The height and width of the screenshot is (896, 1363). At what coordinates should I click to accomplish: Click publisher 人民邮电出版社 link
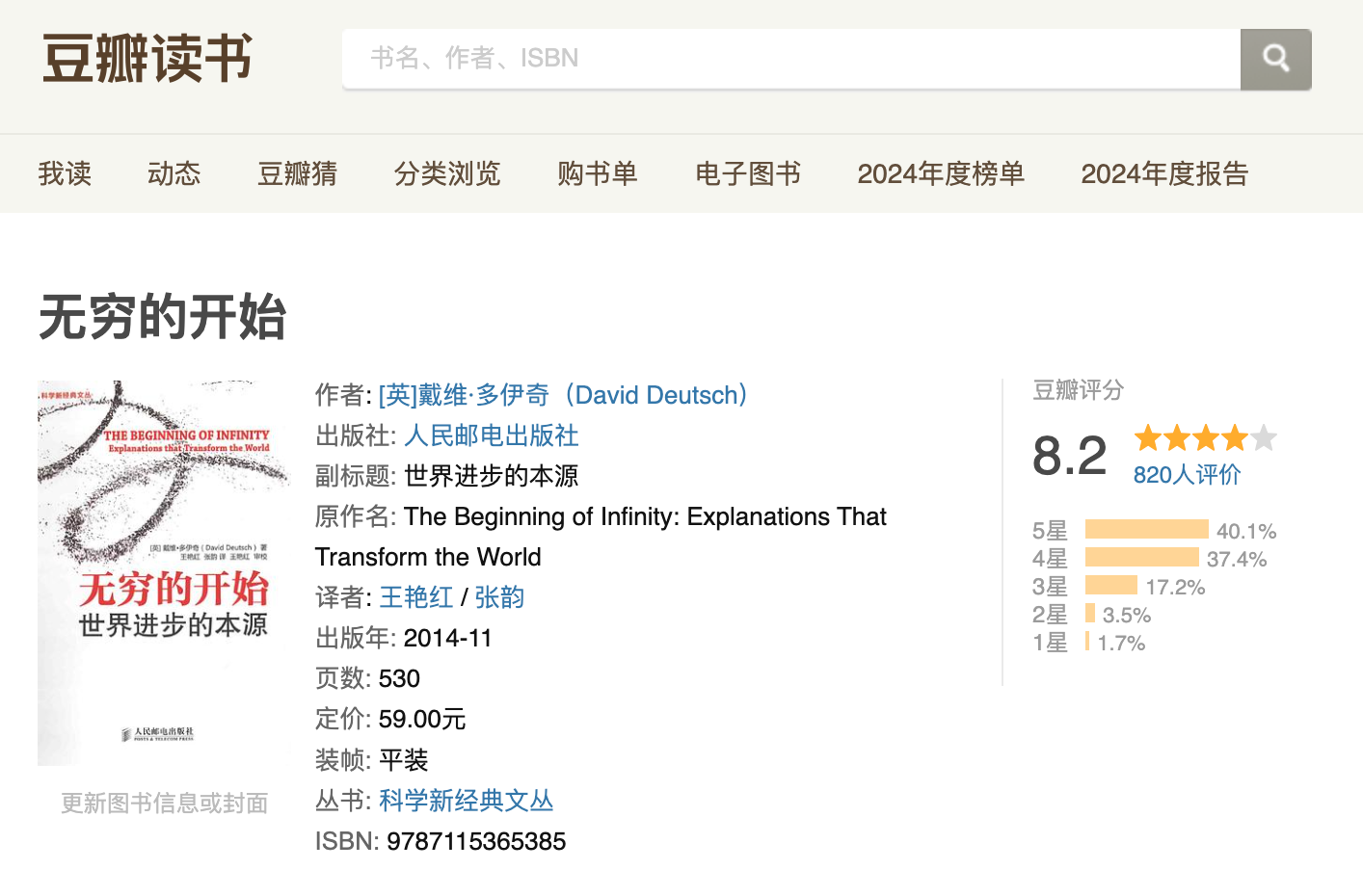click(492, 435)
